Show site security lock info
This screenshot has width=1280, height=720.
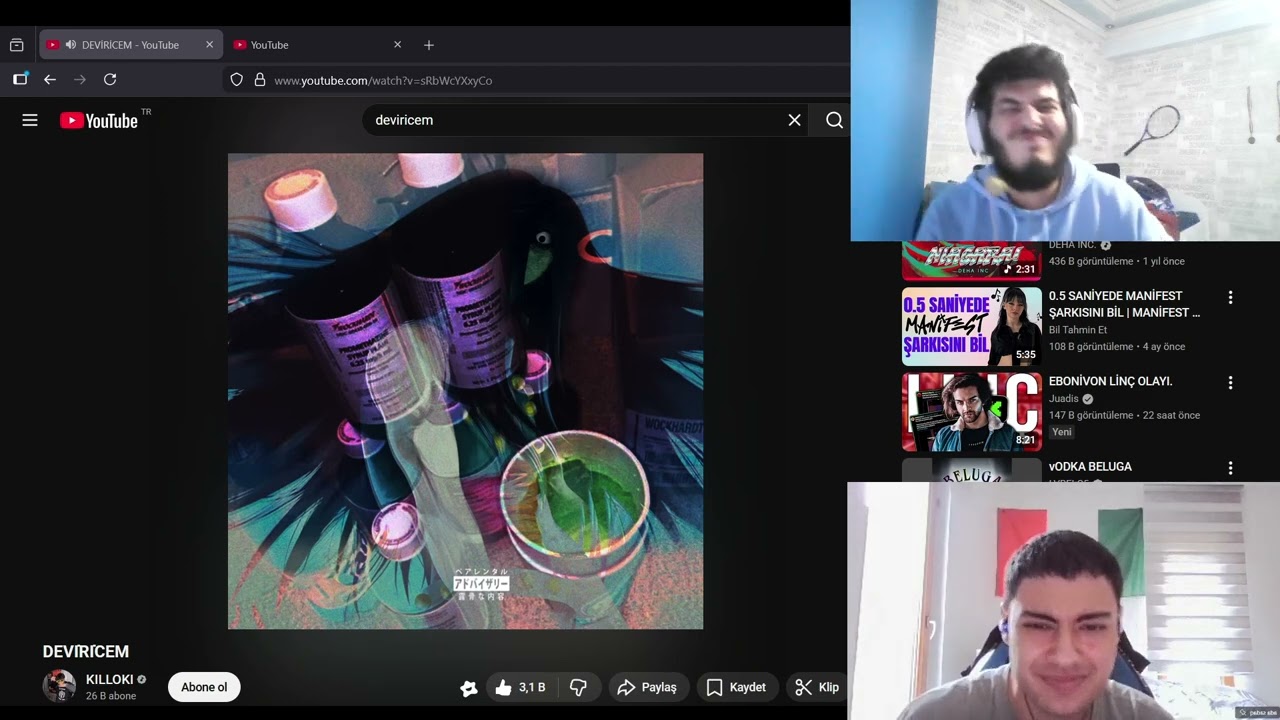pyautogui.click(x=260, y=80)
